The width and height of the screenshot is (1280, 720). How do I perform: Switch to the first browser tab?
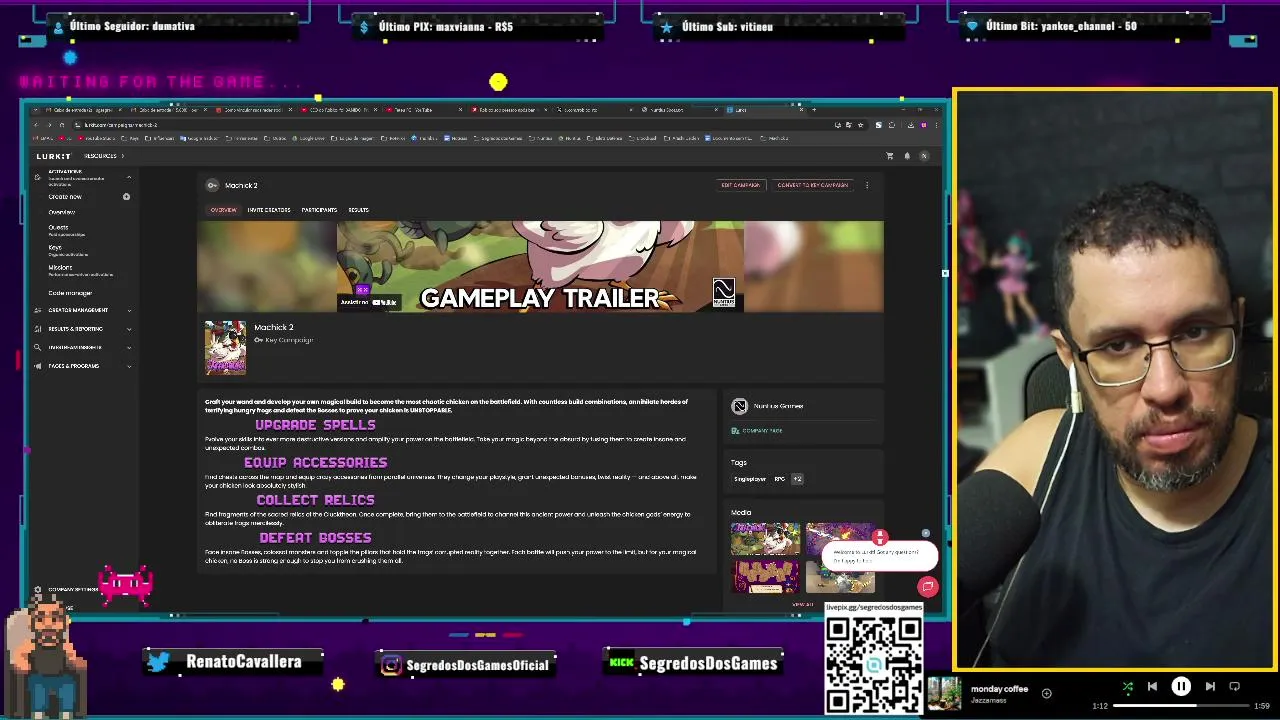click(x=84, y=110)
